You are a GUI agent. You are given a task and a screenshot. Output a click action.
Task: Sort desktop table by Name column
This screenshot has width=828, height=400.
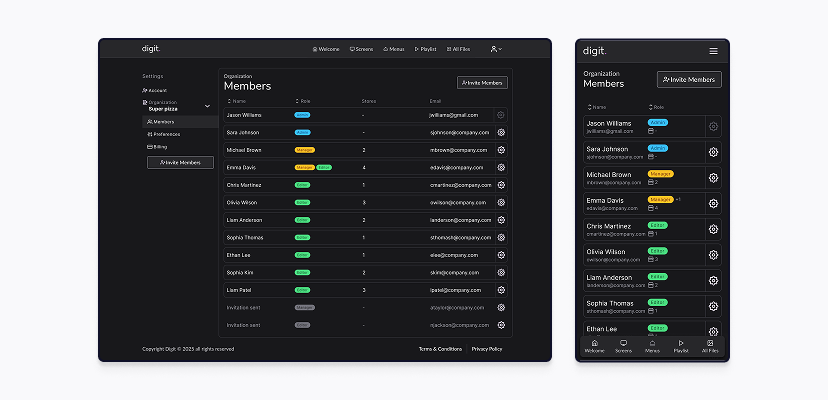click(x=237, y=101)
